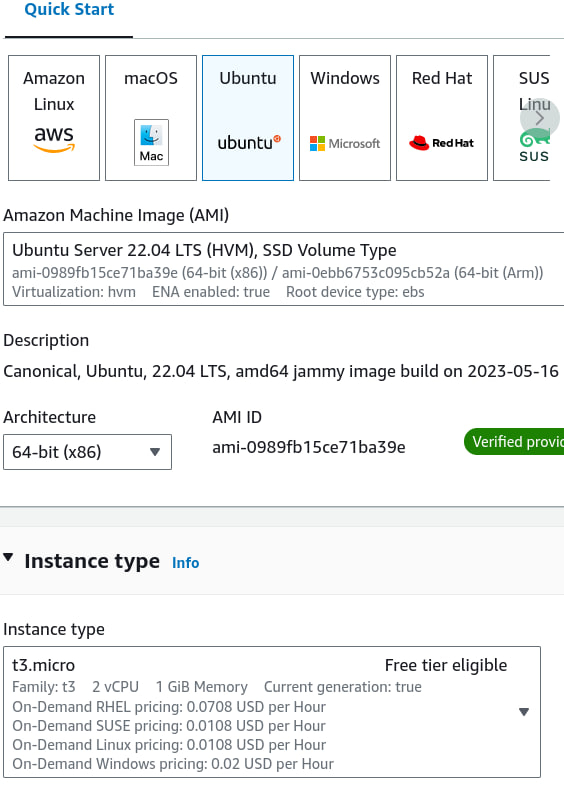This screenshot has height=785, width=564.
Task: Select the SUSE Linux chameleon tile
Action: [521, 118]
